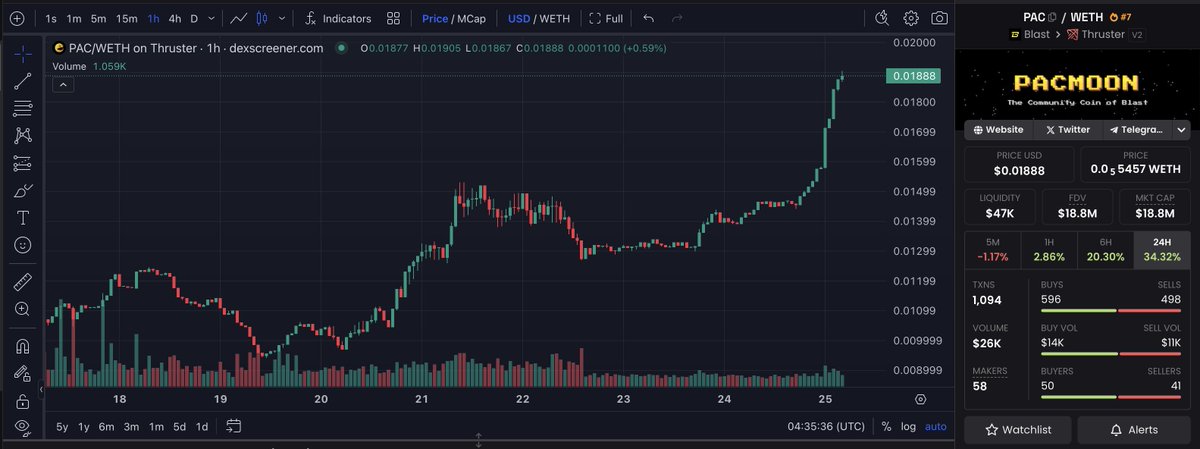Switch to line chart style

[238, 18]
